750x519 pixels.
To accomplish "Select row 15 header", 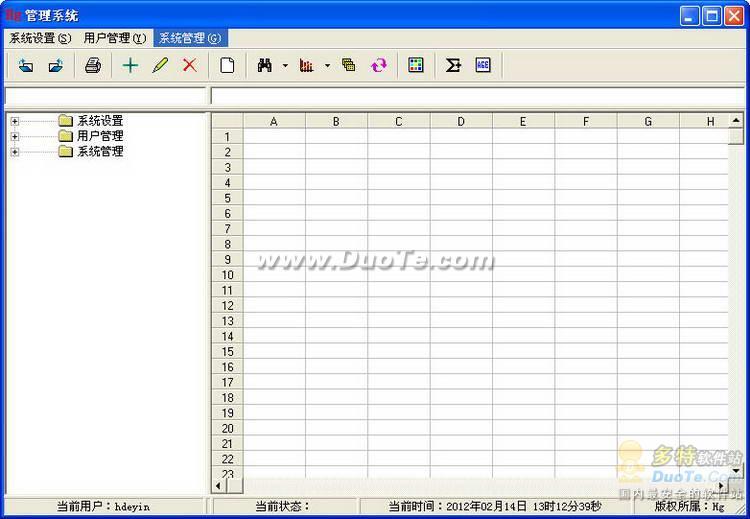I will (x=228, y=352).
